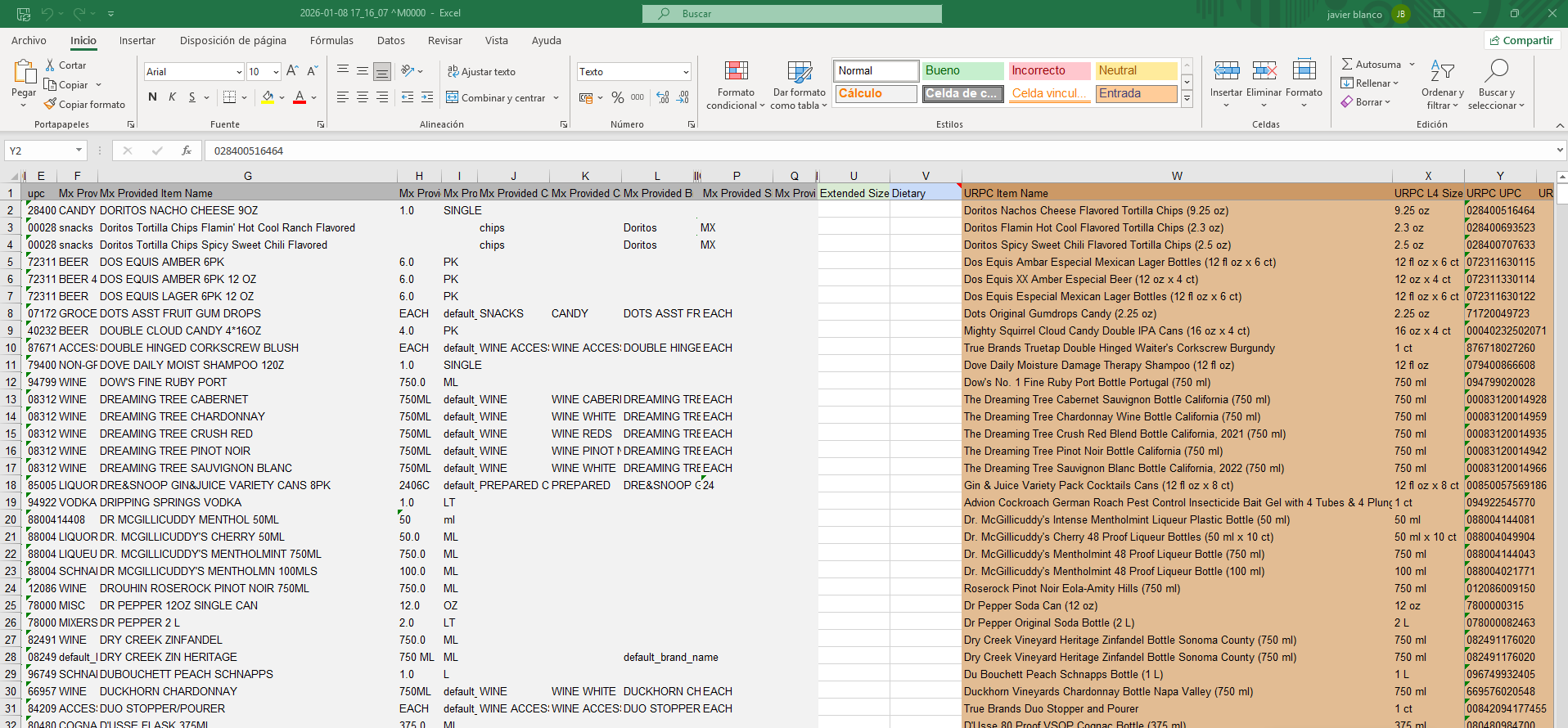Toggle bold N formatting

[x=152, y=97]
